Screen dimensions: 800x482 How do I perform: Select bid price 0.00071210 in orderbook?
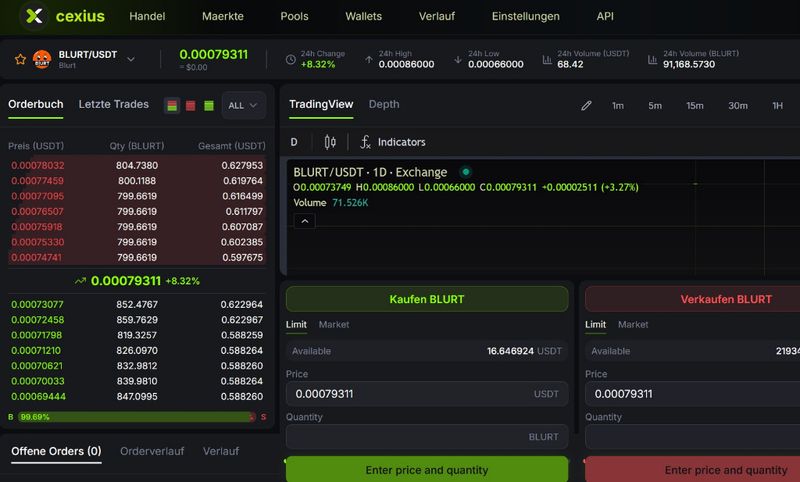click(36, 350)
